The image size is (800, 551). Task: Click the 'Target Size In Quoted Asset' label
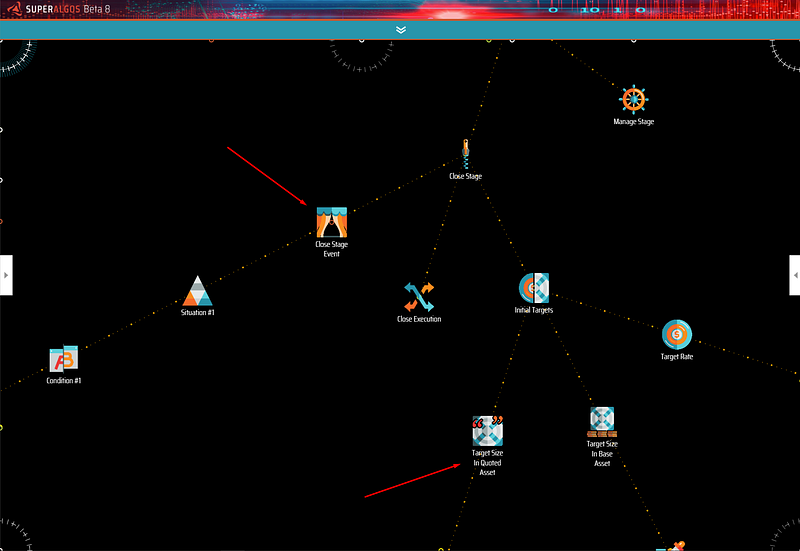pos(487,463)
